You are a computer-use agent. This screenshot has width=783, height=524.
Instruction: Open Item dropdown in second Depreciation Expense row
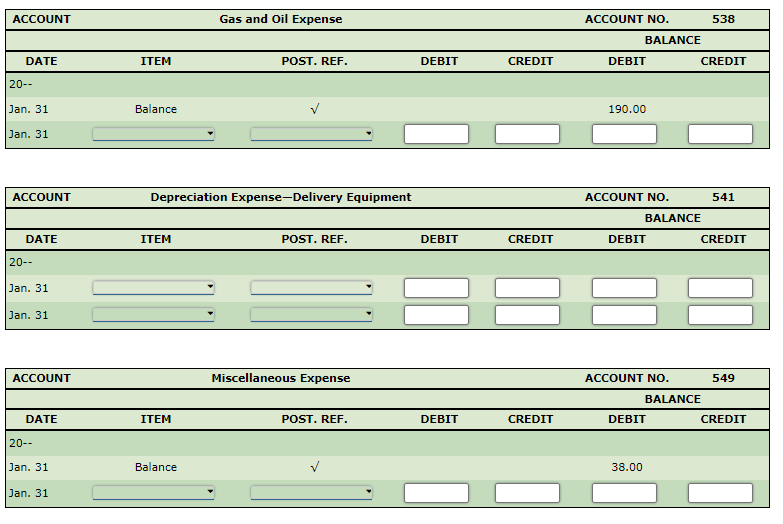point(153,315)
